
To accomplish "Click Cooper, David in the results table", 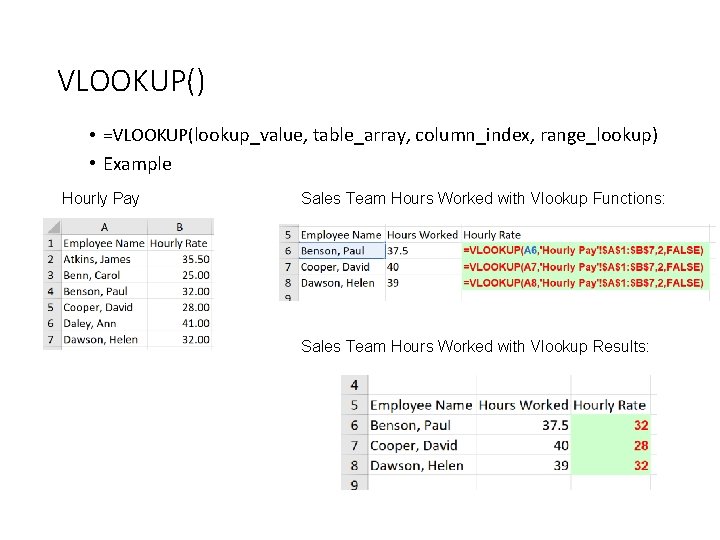I will pos(413,445).
